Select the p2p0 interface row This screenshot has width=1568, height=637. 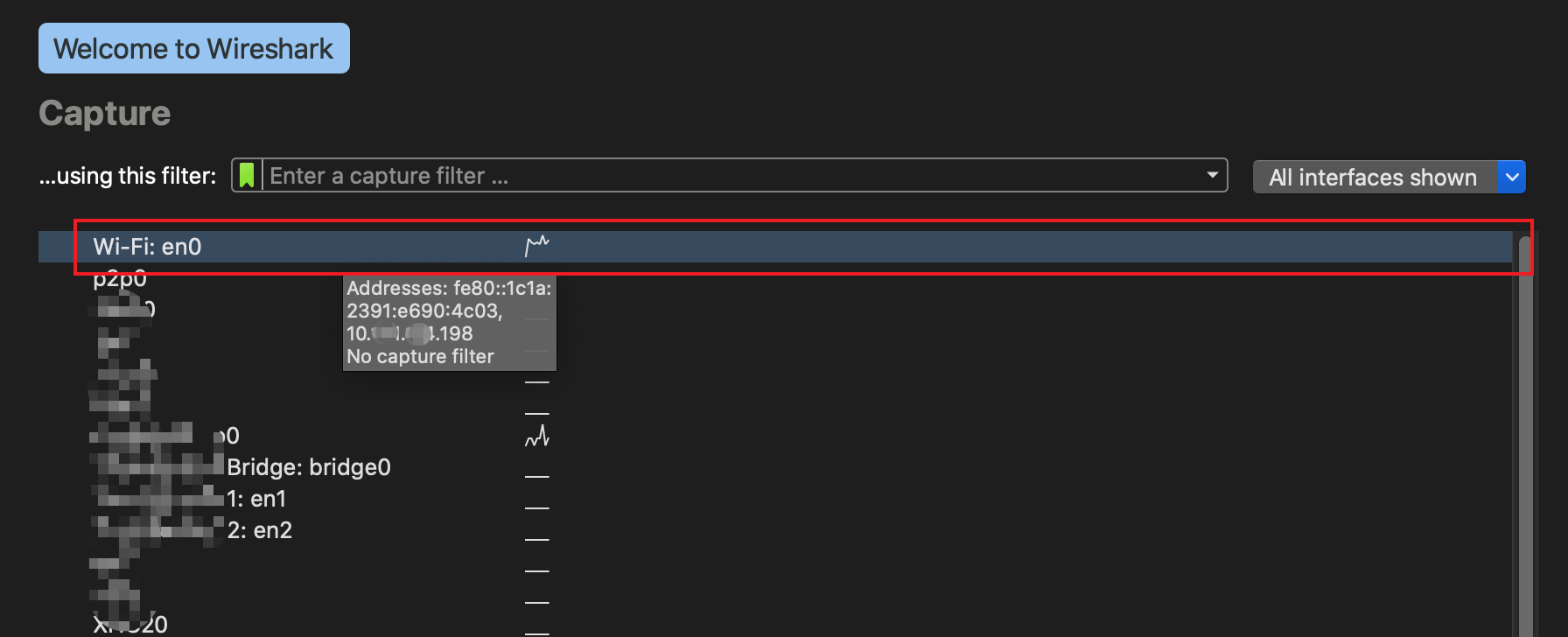click(x=120, y=280)
